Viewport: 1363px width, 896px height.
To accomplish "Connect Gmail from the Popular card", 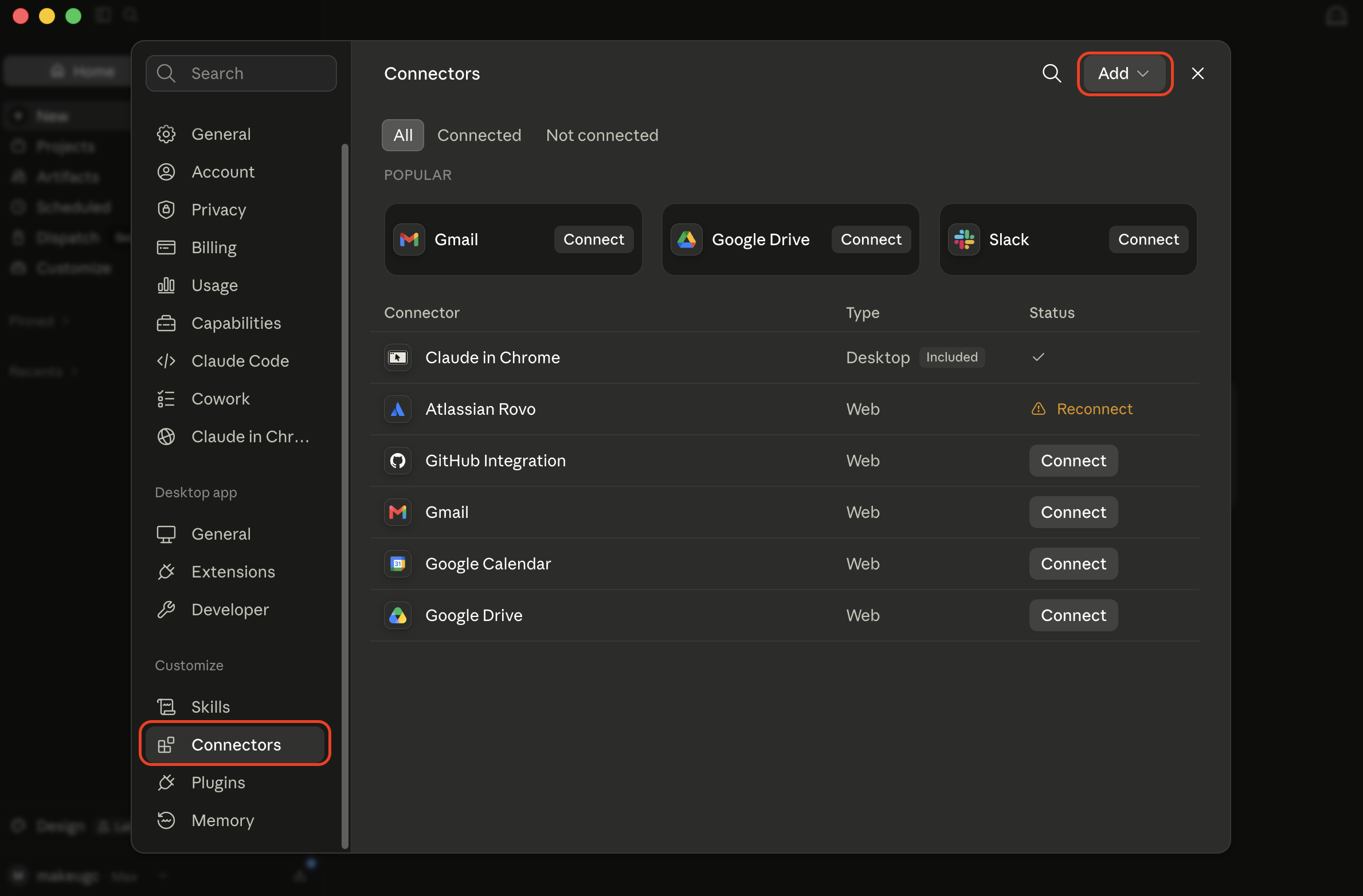I will pos(594,239).
